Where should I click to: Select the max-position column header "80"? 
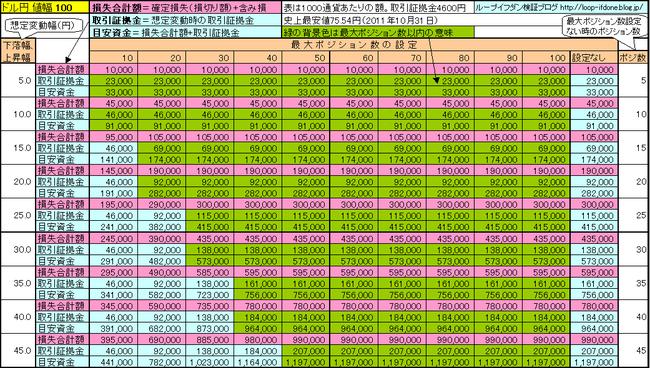coord(451,58)
